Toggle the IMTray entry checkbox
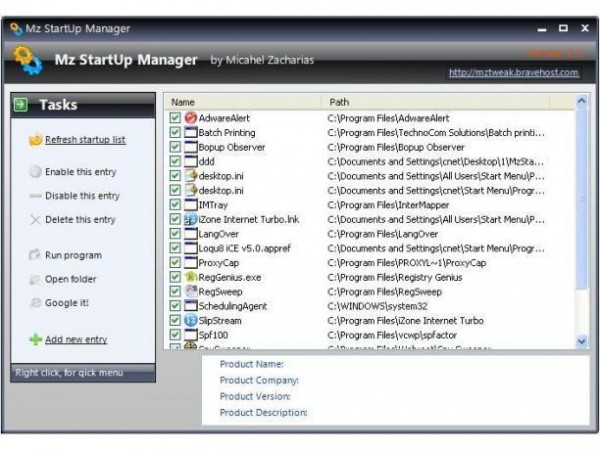 tap(175, 204)
